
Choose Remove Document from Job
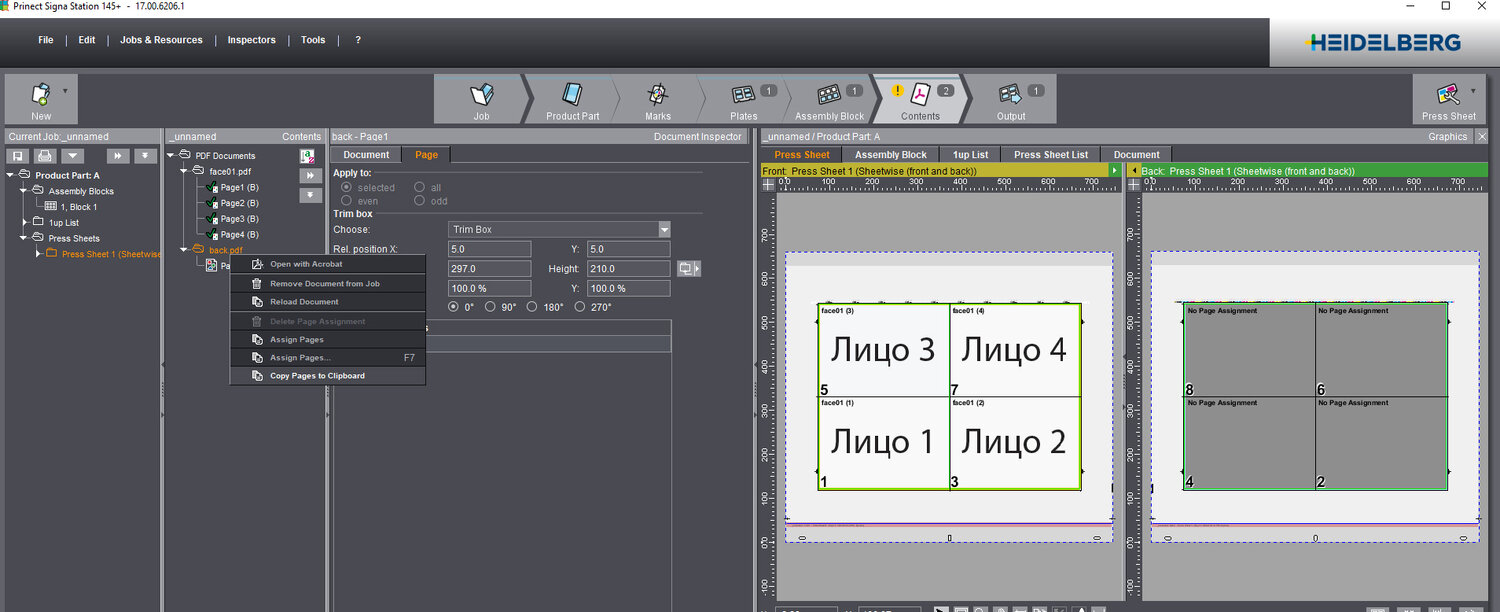[328, 284]
